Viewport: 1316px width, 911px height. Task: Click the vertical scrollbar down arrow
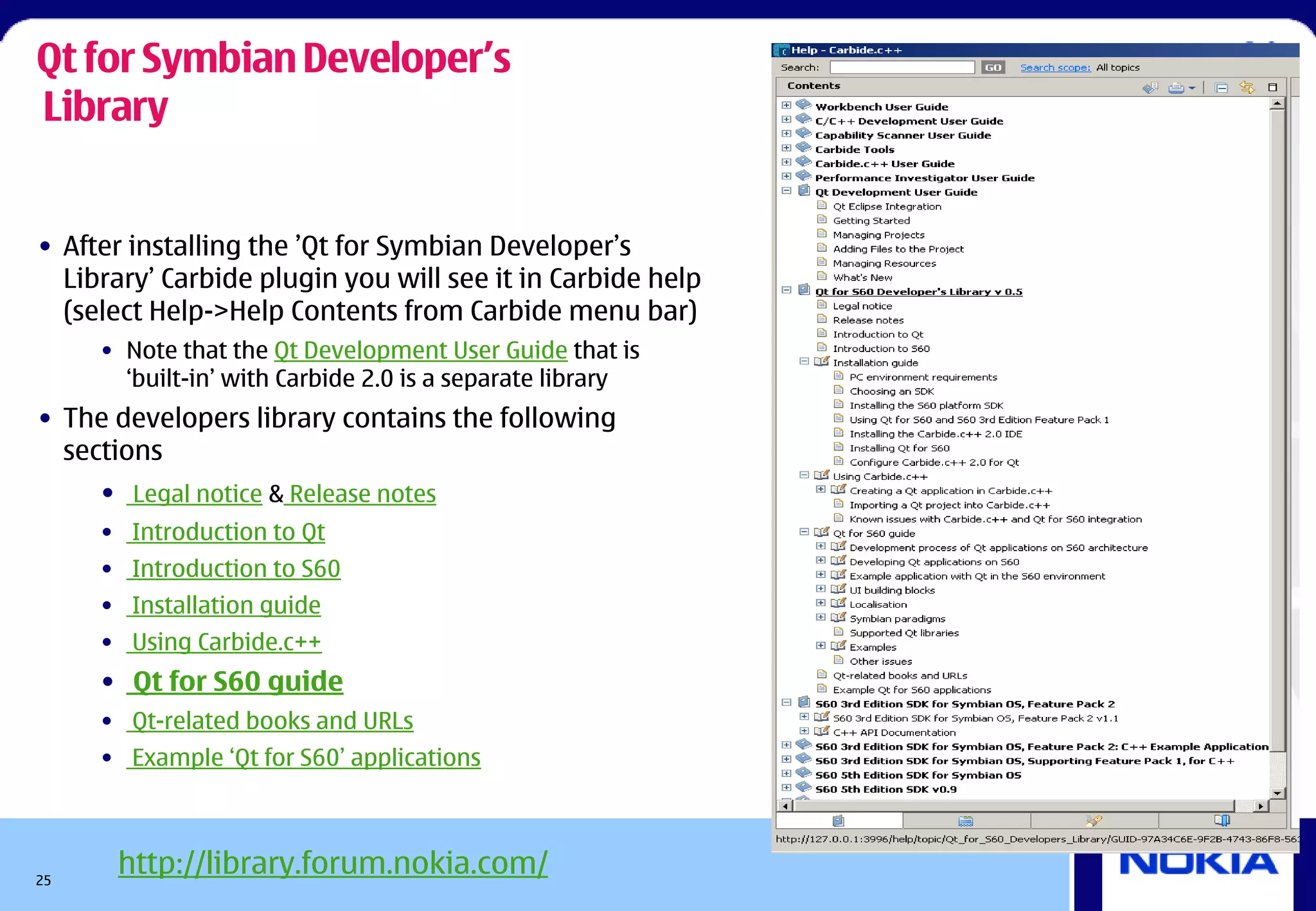click(1277, 793)
